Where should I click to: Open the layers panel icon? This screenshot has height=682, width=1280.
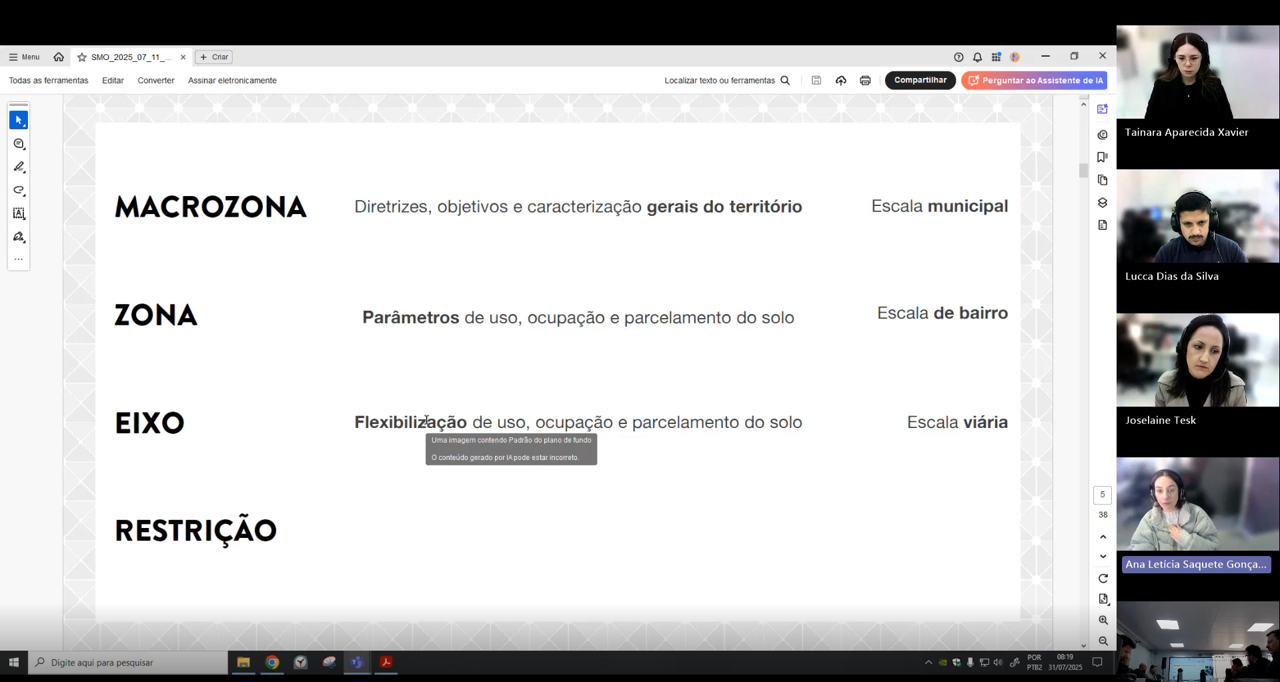tap(1102, 203)
